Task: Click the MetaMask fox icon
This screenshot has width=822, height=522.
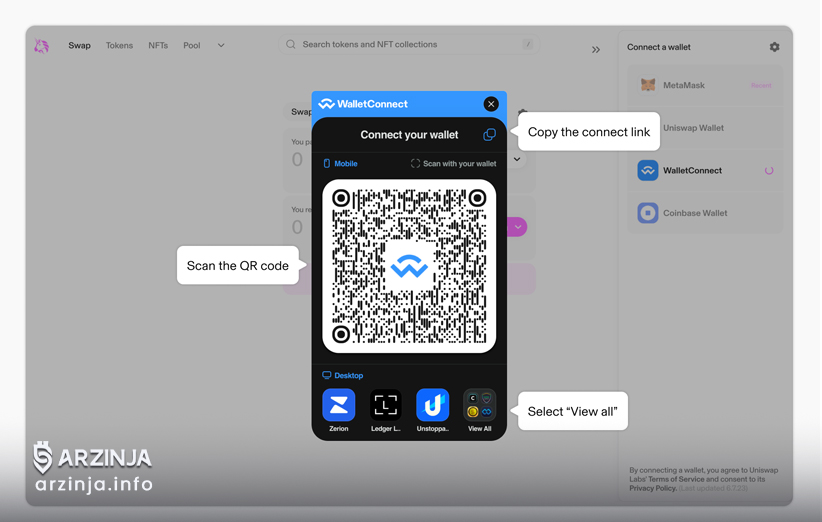Action: 648,85
